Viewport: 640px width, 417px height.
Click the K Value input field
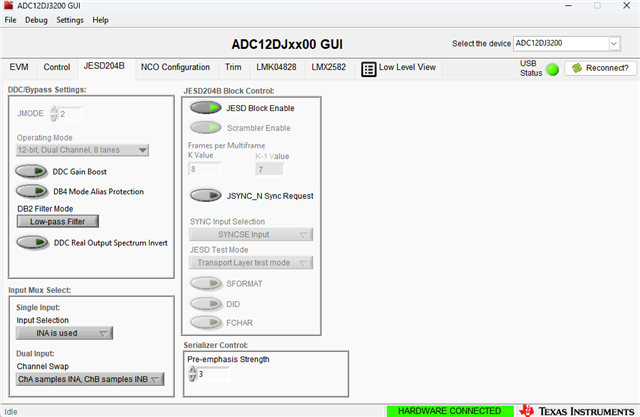tap(204, 169)
